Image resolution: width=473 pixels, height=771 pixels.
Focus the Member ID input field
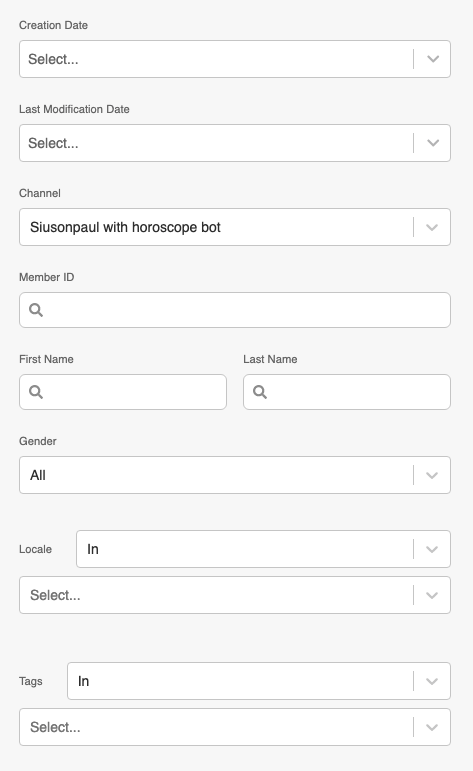235,310
